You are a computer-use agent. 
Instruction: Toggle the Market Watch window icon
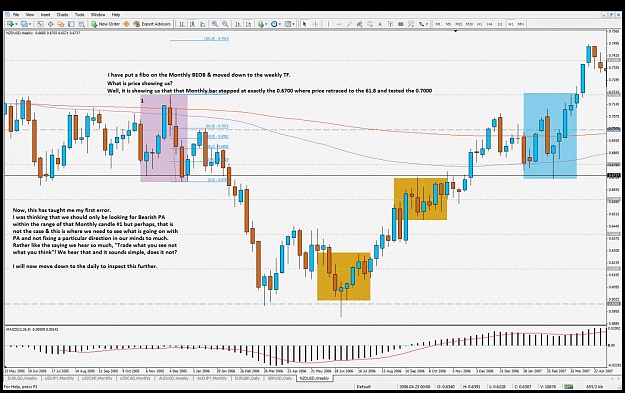tap(40, 24)
